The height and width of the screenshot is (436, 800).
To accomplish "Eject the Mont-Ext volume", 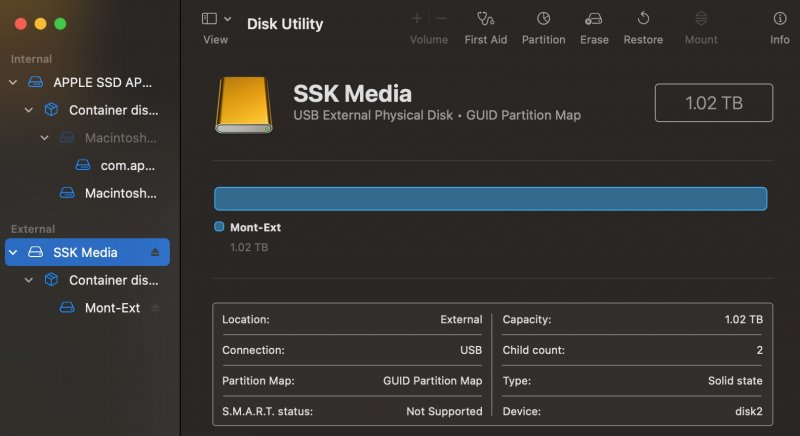I will tap(155, 308).
